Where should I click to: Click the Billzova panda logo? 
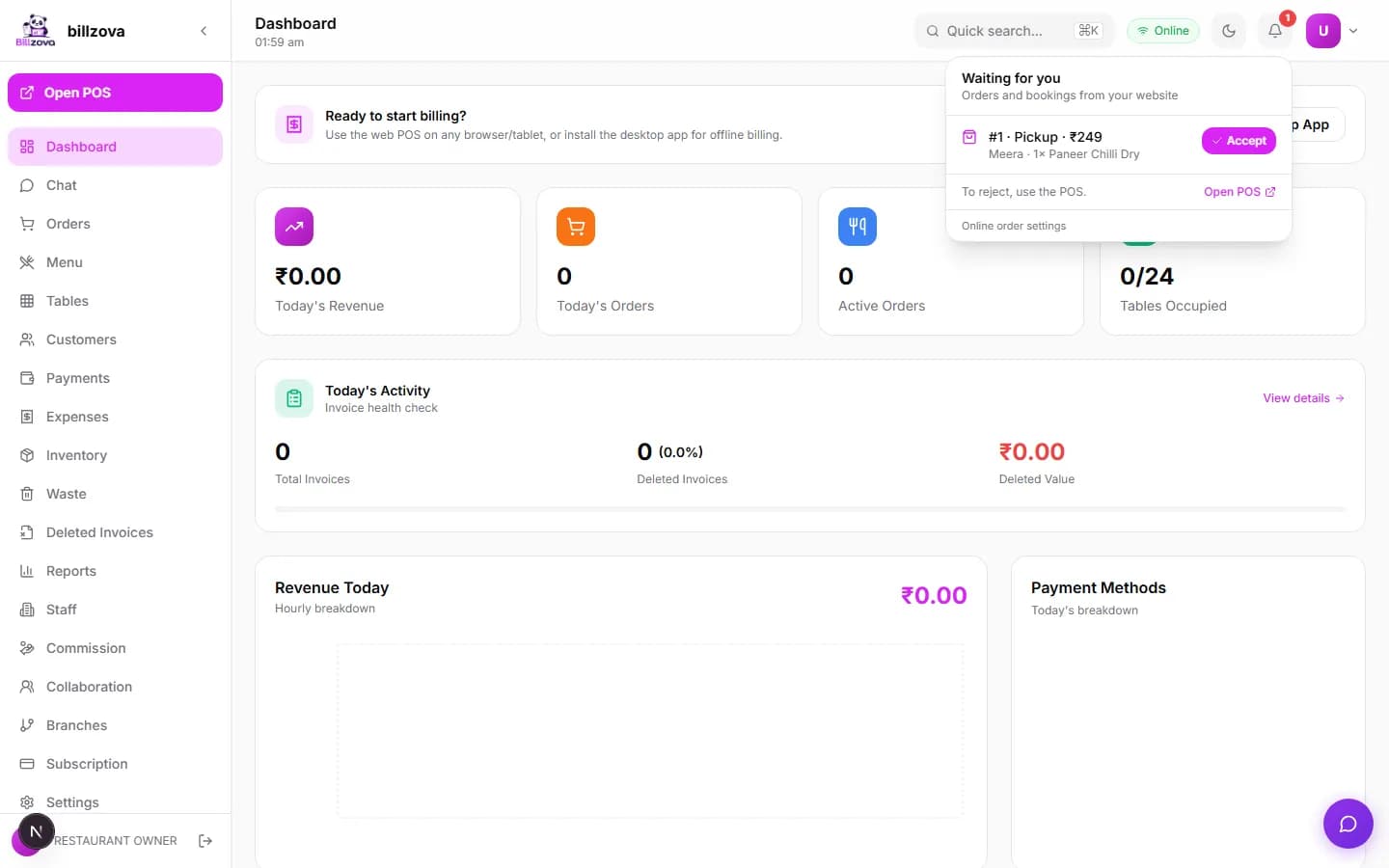point(36,30)
